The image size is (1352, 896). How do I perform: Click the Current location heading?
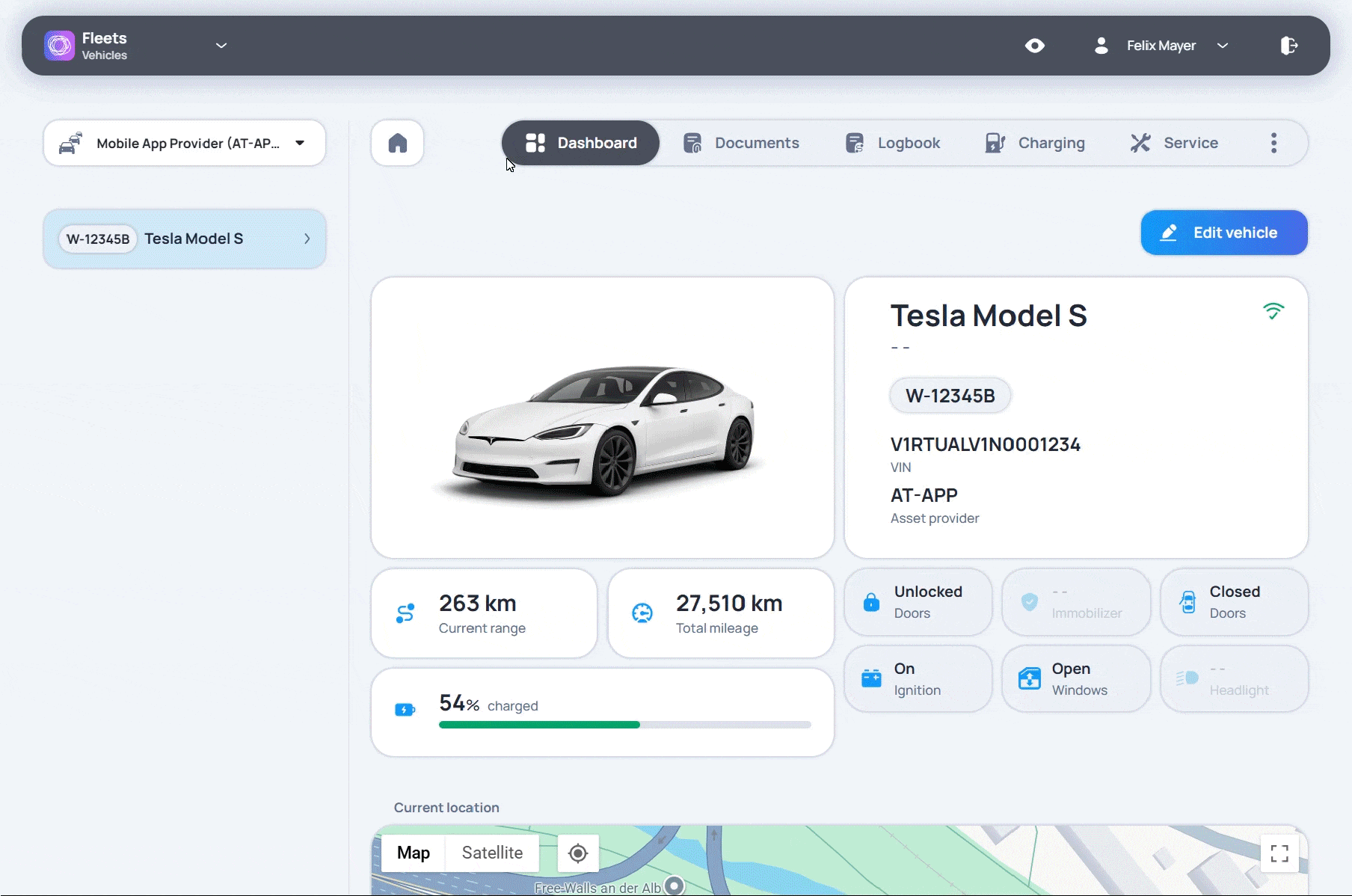click(446, 808)
